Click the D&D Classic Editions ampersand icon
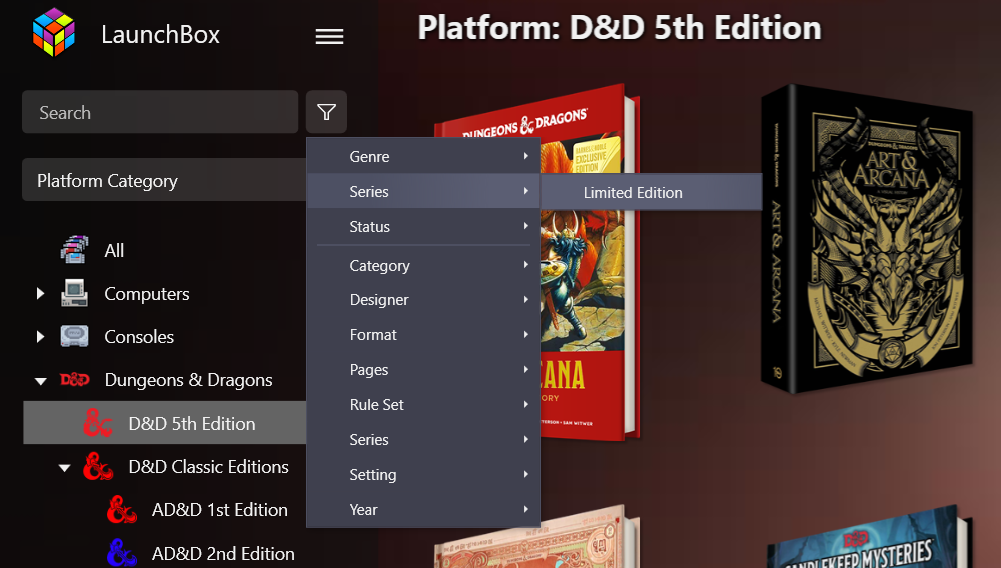 pyautogui.click(x=98, y=467)
